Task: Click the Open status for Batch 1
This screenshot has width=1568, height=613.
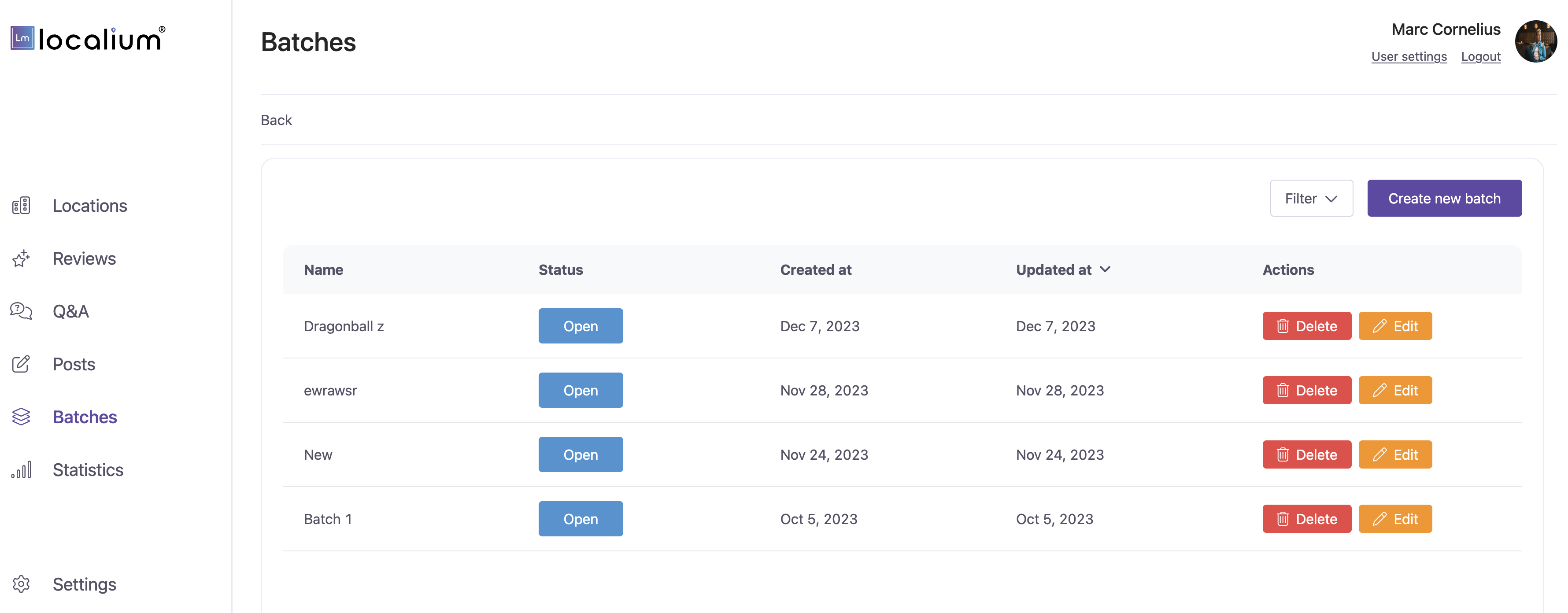Action: pos(580,519)
